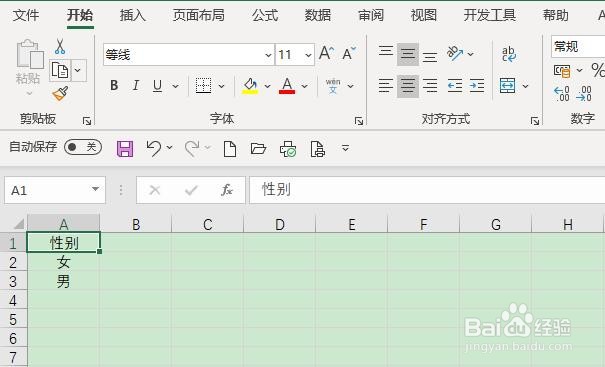This screenshot has width=605, height=367.
Task: Switch to the 公式 tab
Action: pos(265,15)
